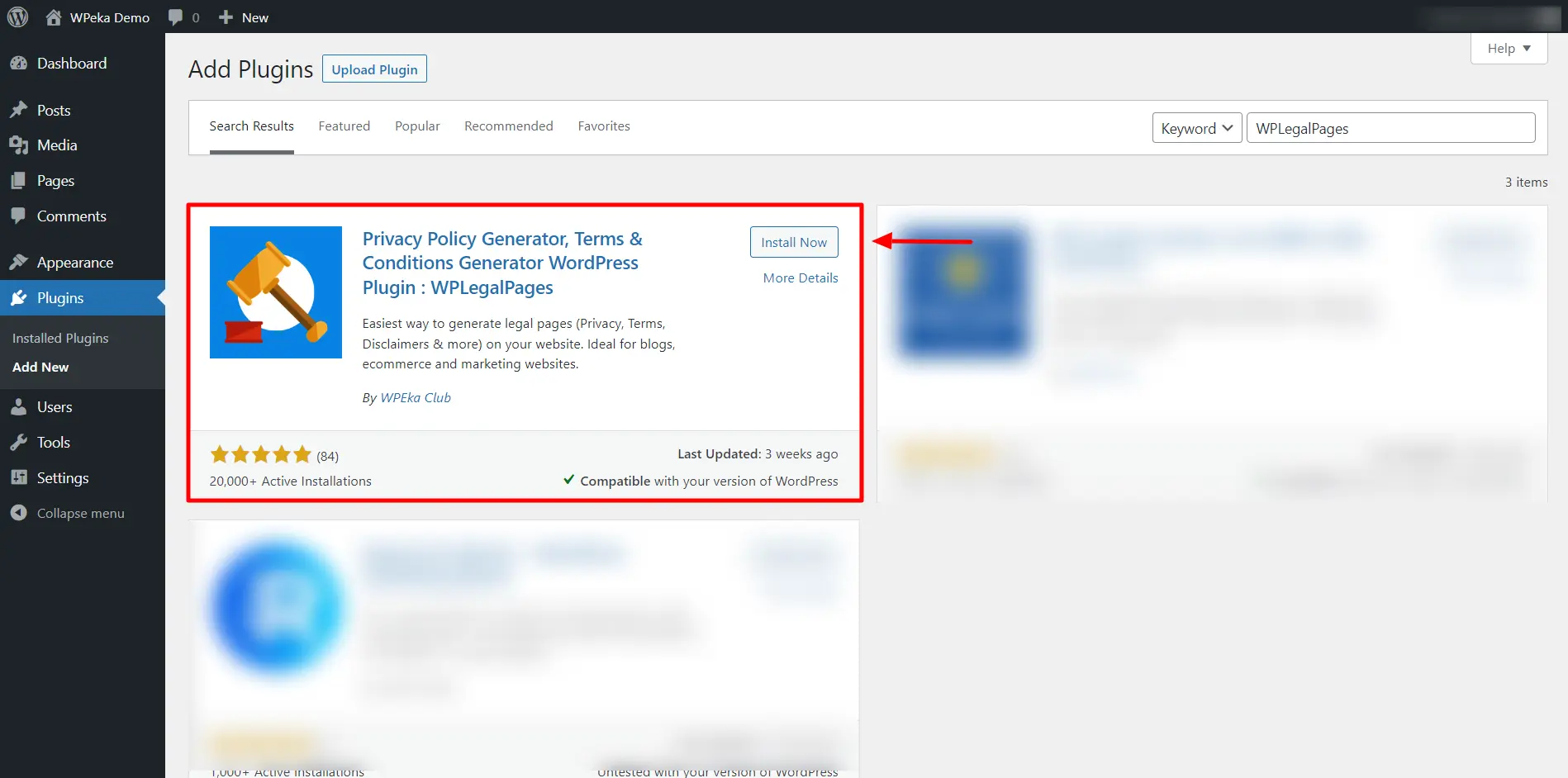Click the Pages icon in the sidebar
1568x778 pixels.
[20, 180]
